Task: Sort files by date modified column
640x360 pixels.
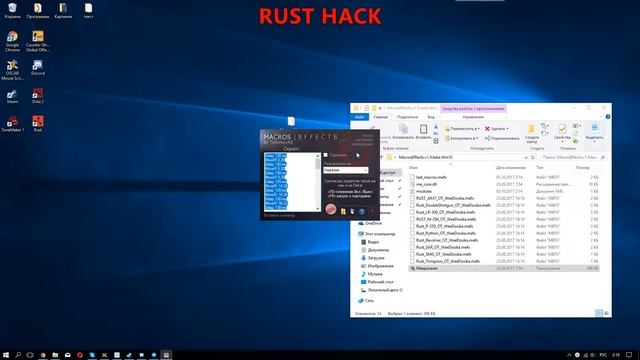Action: pos(511,168)
